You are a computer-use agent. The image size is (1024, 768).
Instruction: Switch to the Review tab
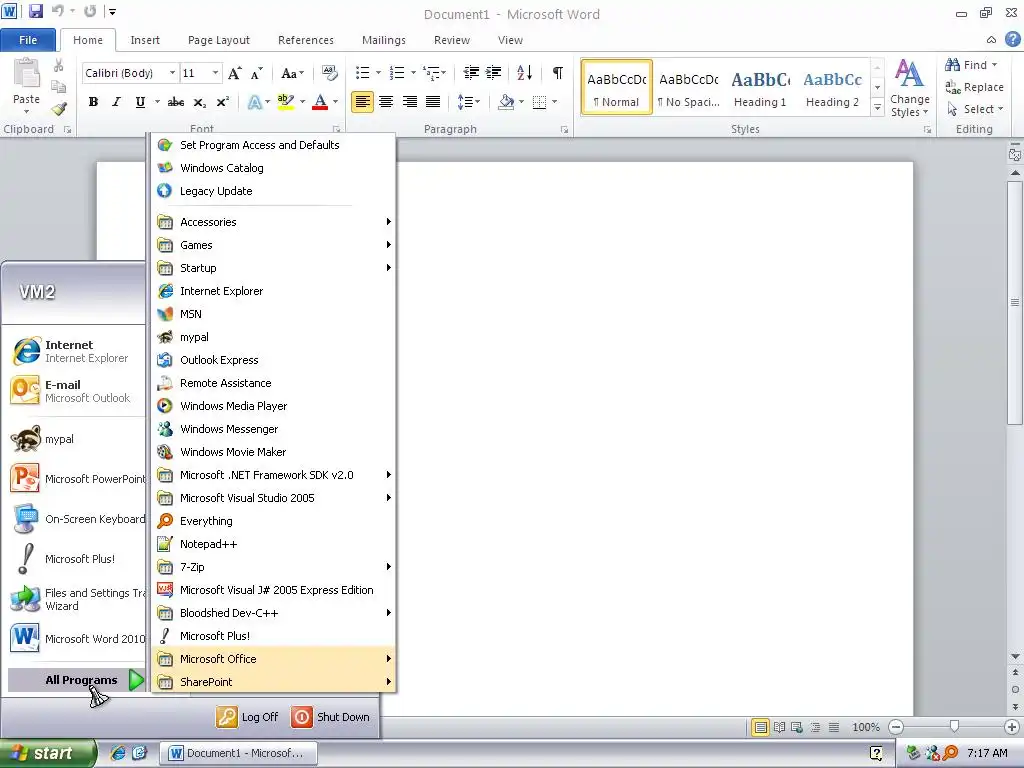(x=452, y=40)
